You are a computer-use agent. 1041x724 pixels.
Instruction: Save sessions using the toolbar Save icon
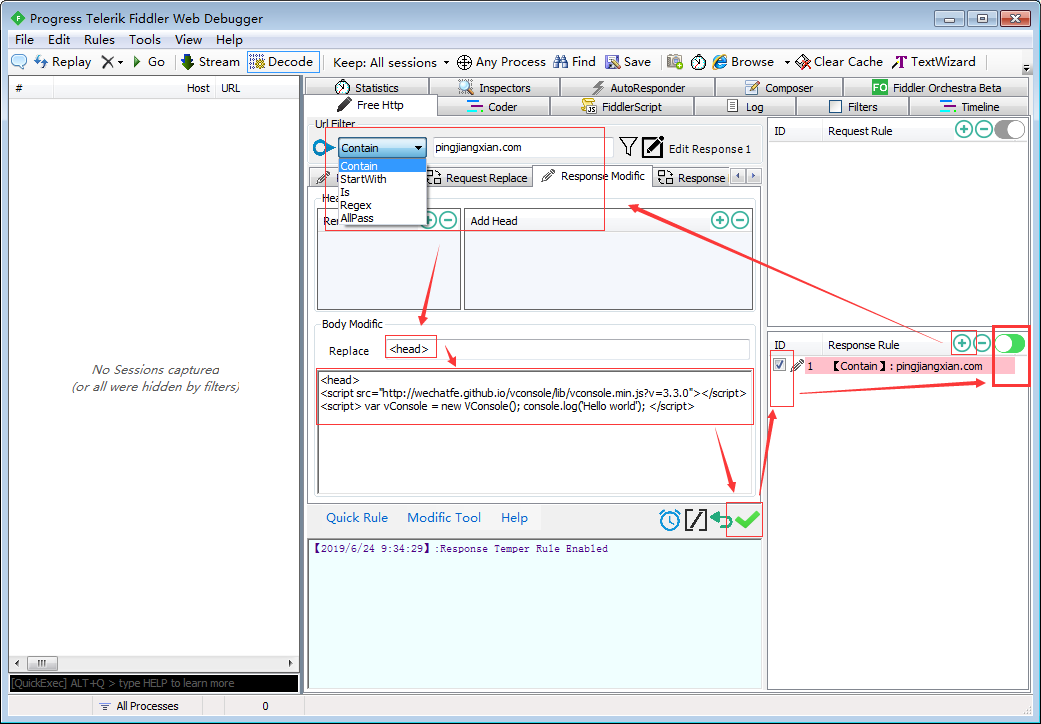[x=628, y=62]
